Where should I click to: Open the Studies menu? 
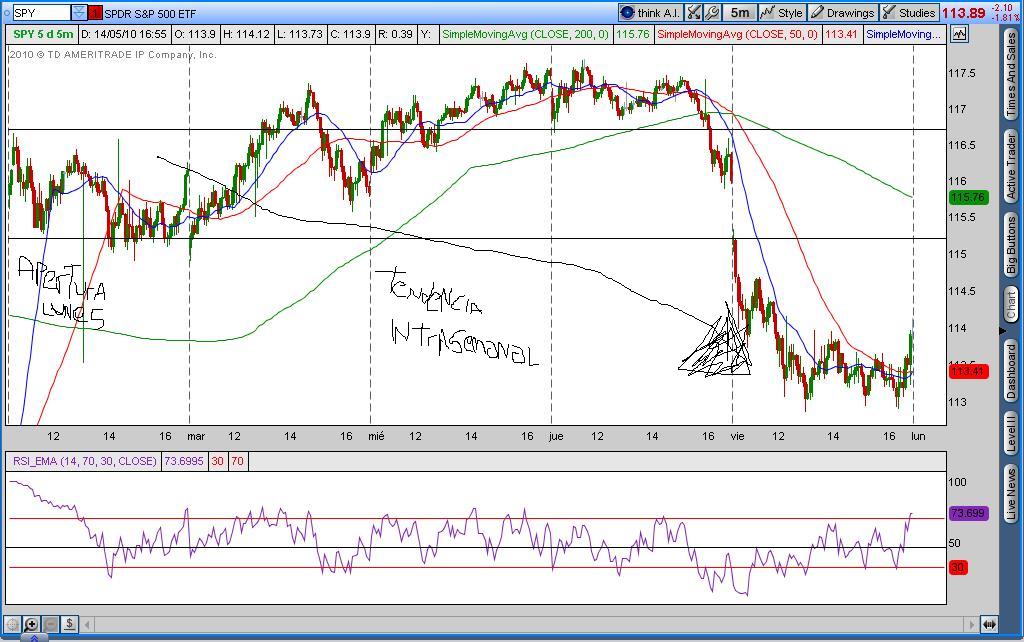[x=909, y=13]
